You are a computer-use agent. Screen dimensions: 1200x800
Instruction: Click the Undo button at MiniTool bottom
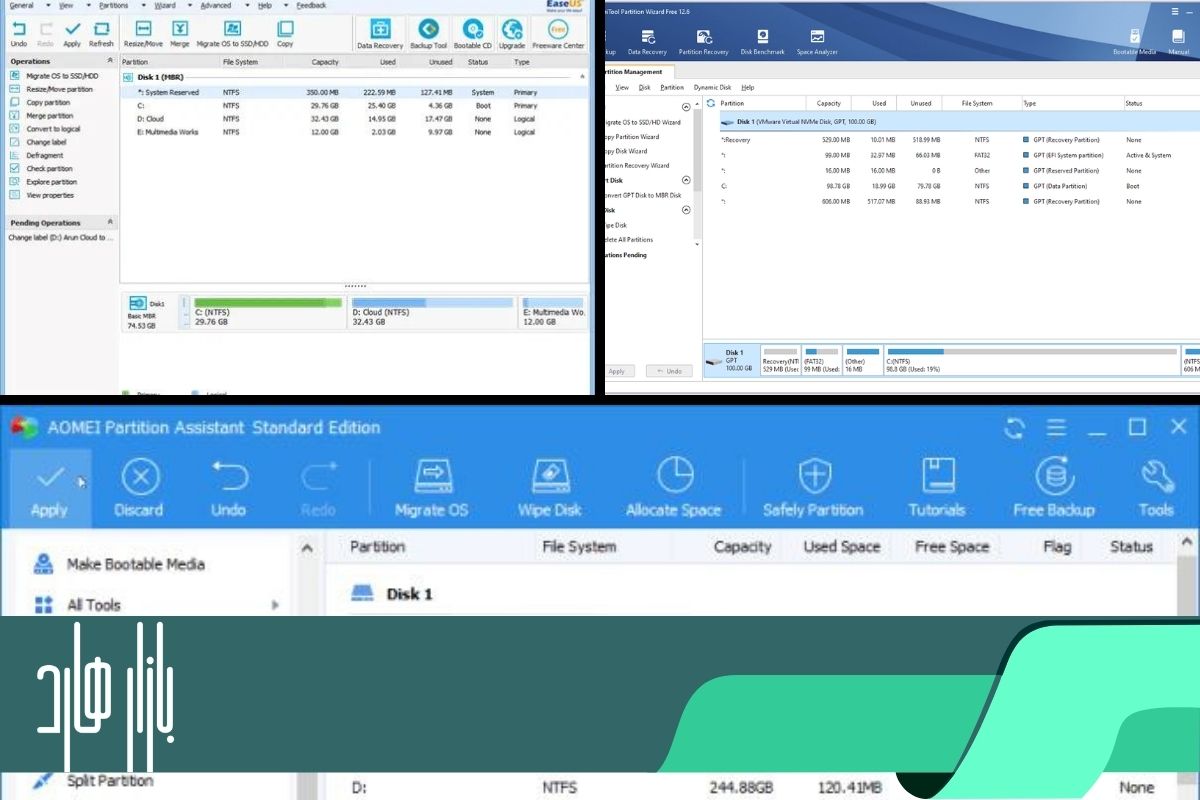click(669, 371)
